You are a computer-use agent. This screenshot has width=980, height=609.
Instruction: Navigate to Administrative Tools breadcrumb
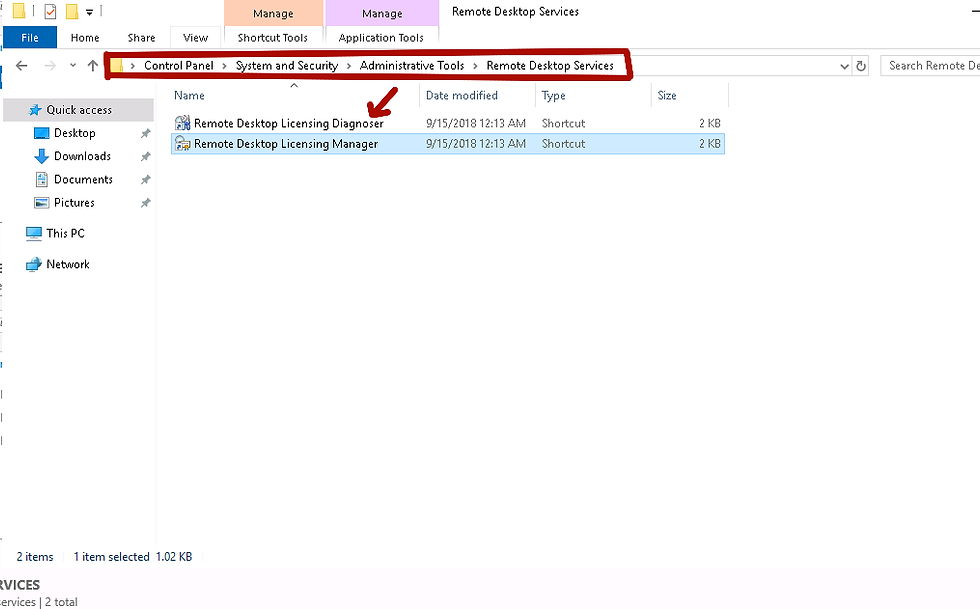click(412, 66)
